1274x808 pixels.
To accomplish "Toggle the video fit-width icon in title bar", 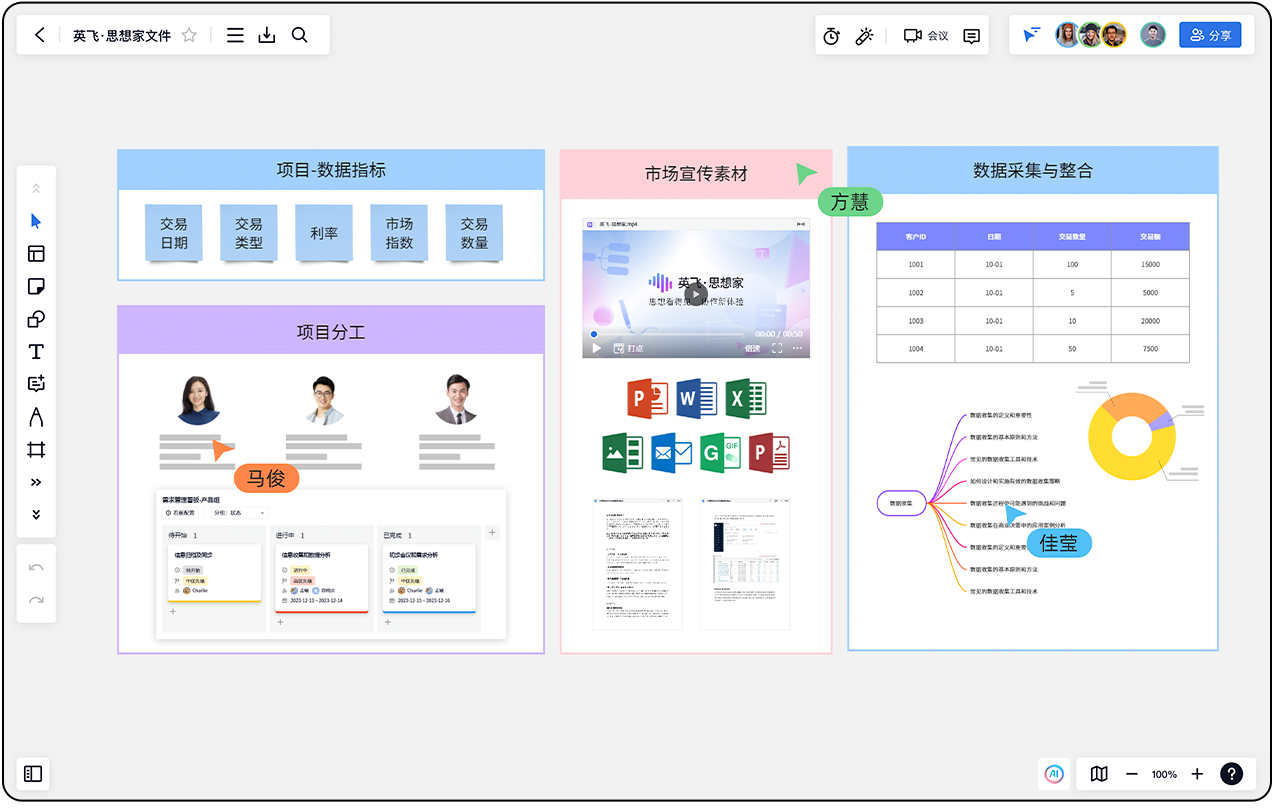I will [x=800, y=225].
